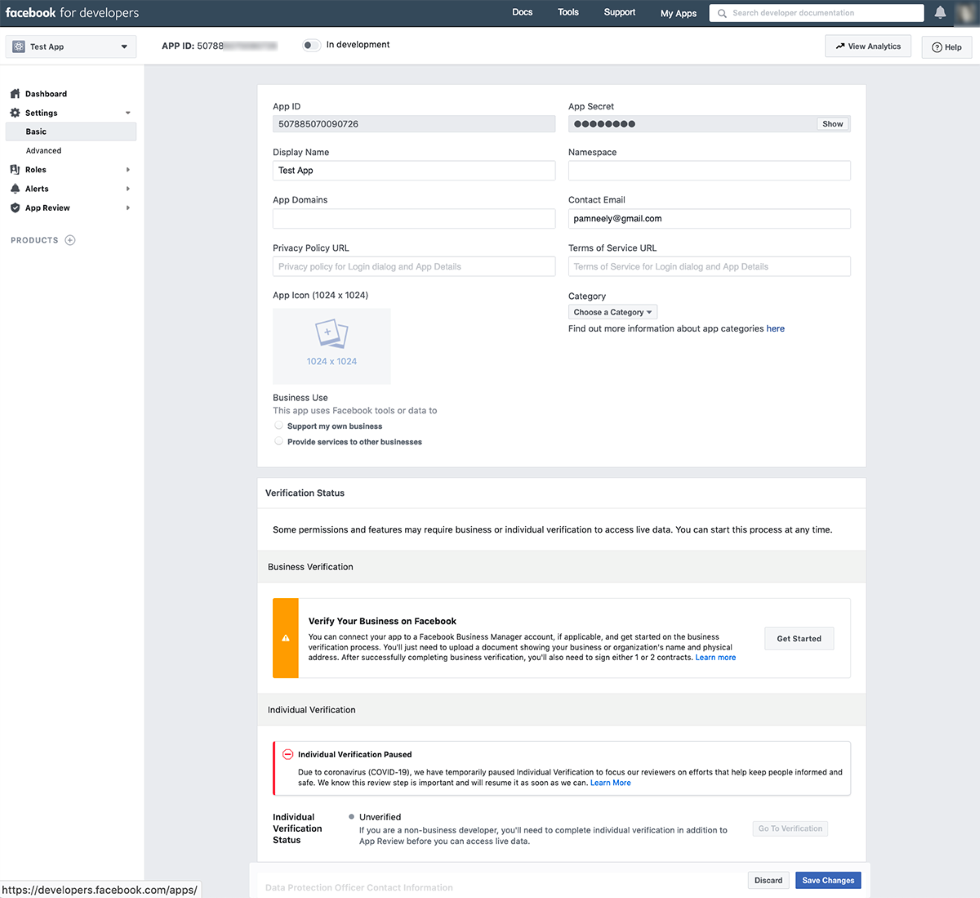The image size is (980, 898).
Task: Expand the Alerts submenu arrow
Action: (128, 189)
